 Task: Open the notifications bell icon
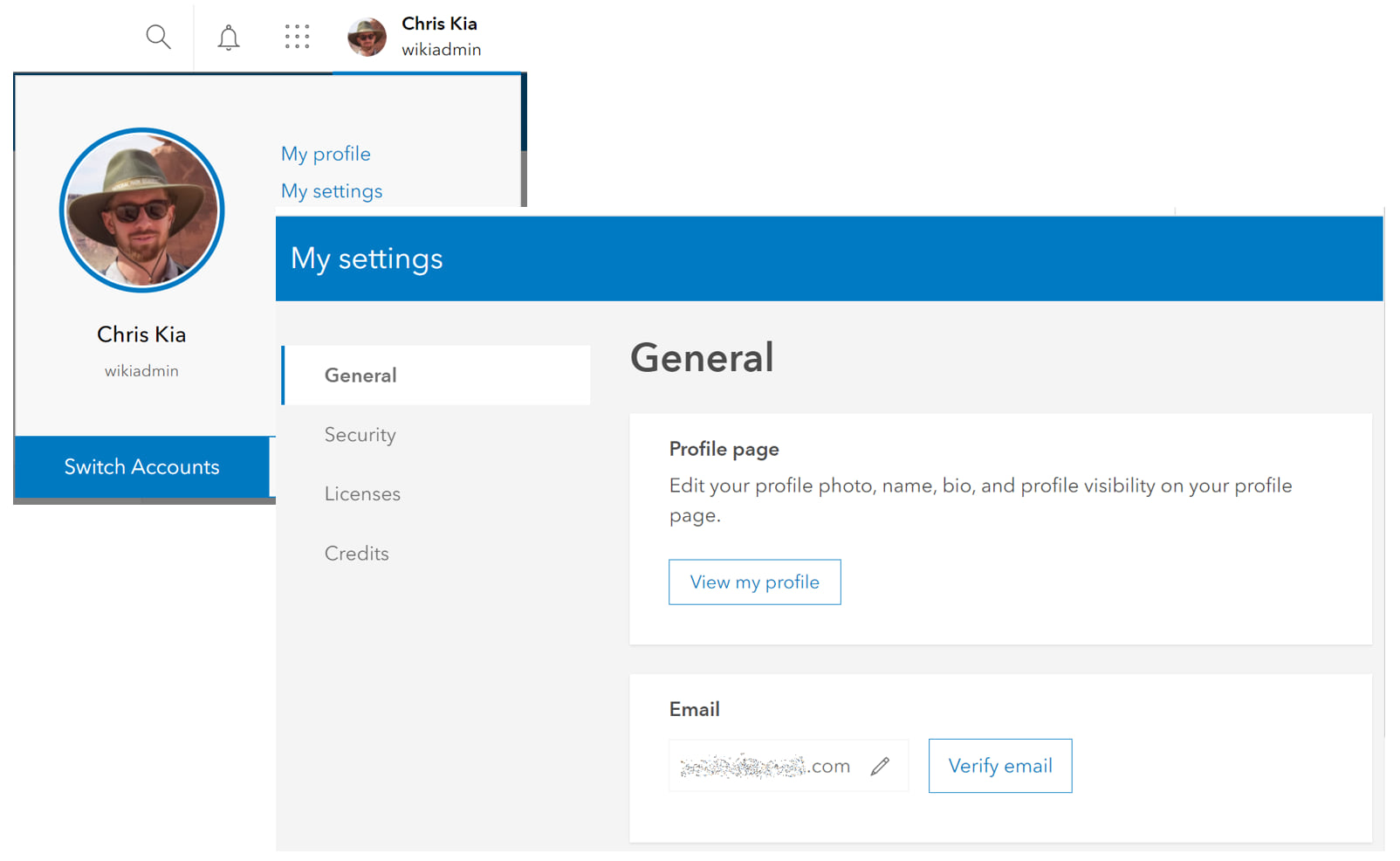228,37
